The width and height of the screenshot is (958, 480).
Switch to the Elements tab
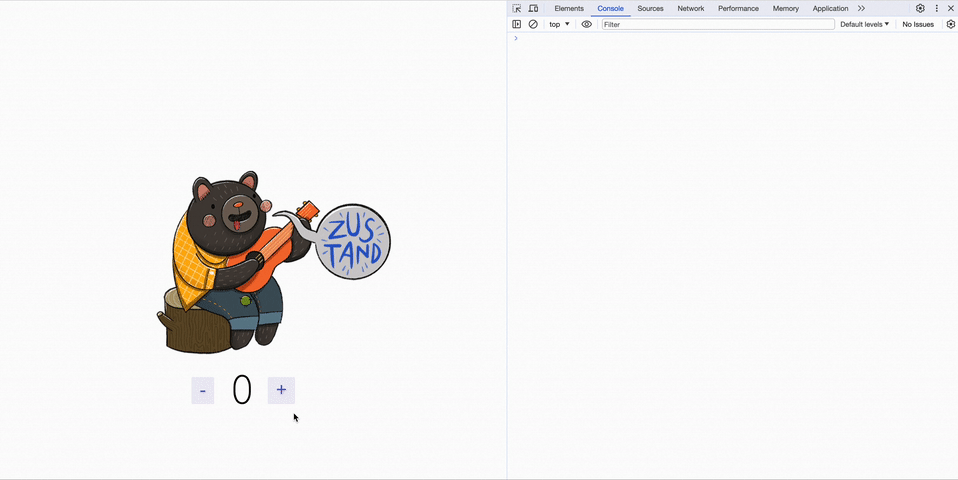569,9
